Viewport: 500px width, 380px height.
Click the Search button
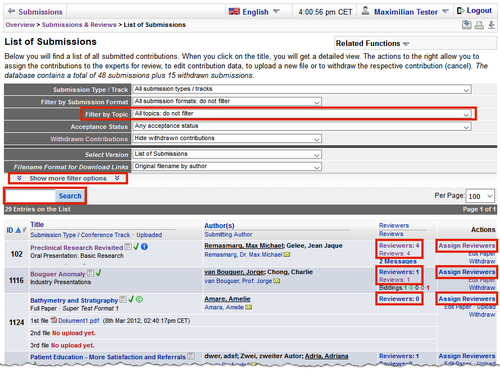pos(70,196)
